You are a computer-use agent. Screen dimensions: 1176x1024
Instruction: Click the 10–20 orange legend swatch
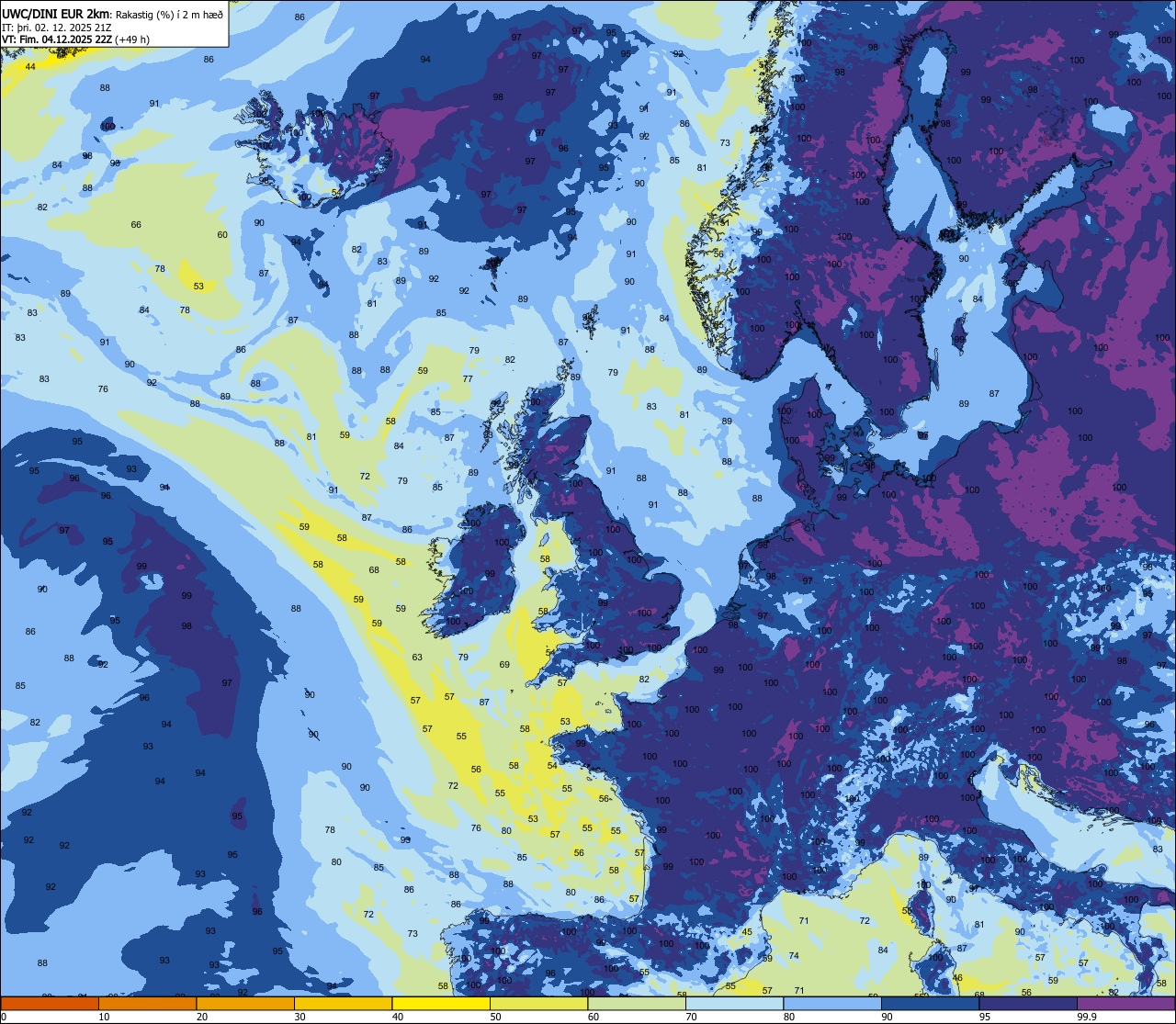tap(147, 1003)
